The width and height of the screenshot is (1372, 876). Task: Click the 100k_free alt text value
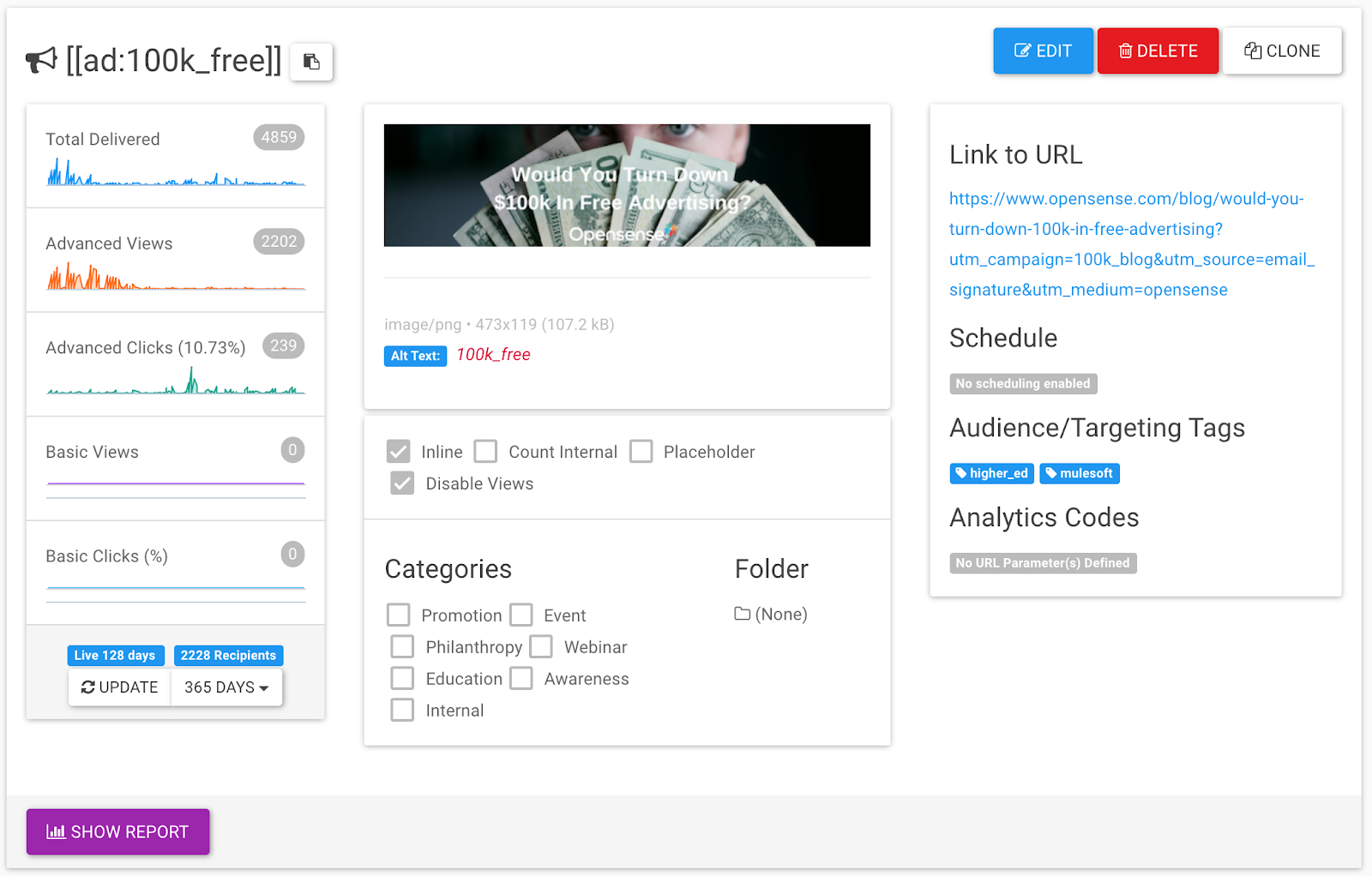pos(493,355)
